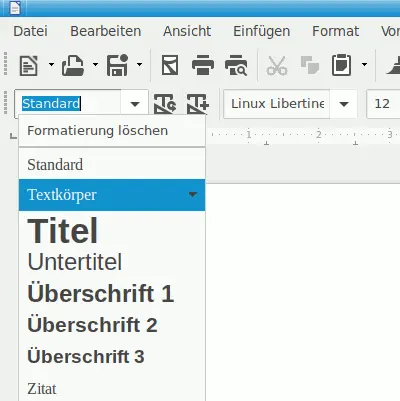Open the New document dropdown arrow
The height and width of the screenshot is (401, 400).
coord(51,64)
